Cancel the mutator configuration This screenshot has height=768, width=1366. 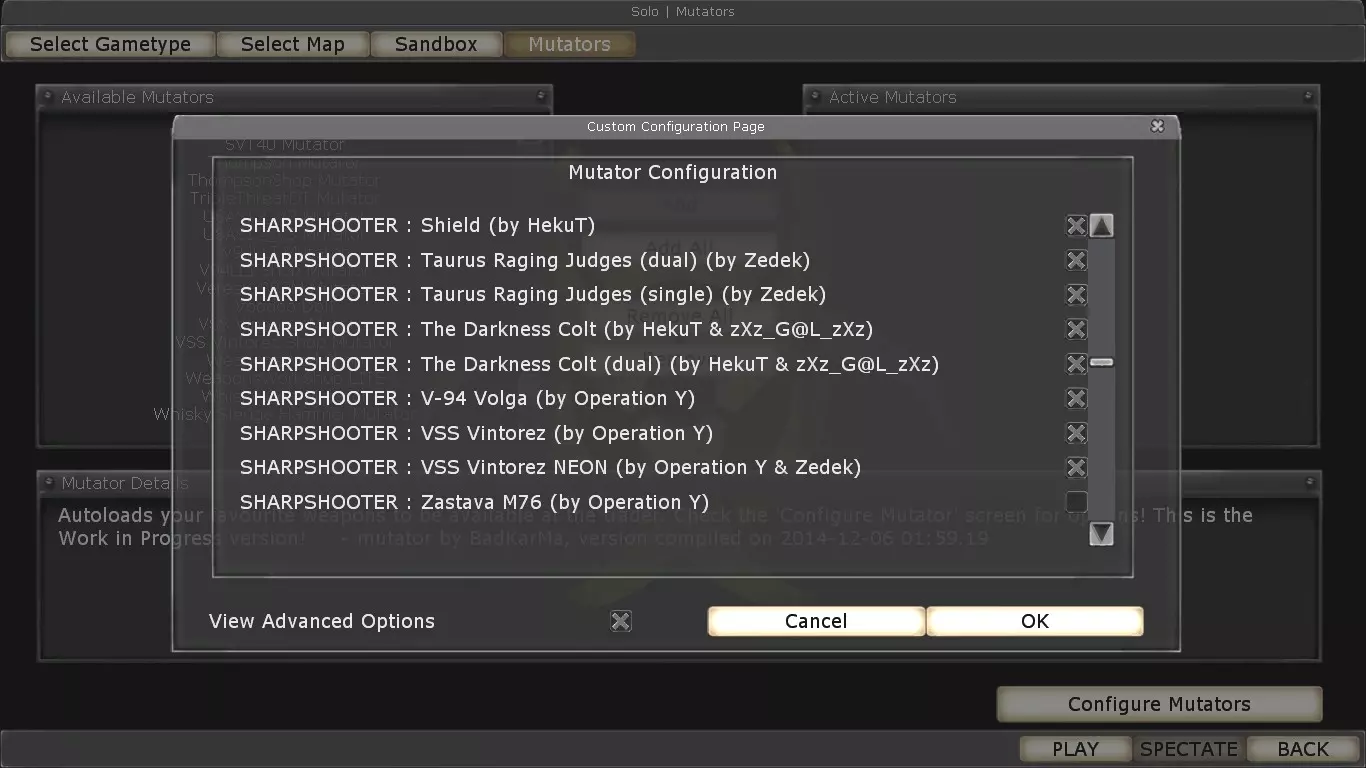click(x=816, y=621)
